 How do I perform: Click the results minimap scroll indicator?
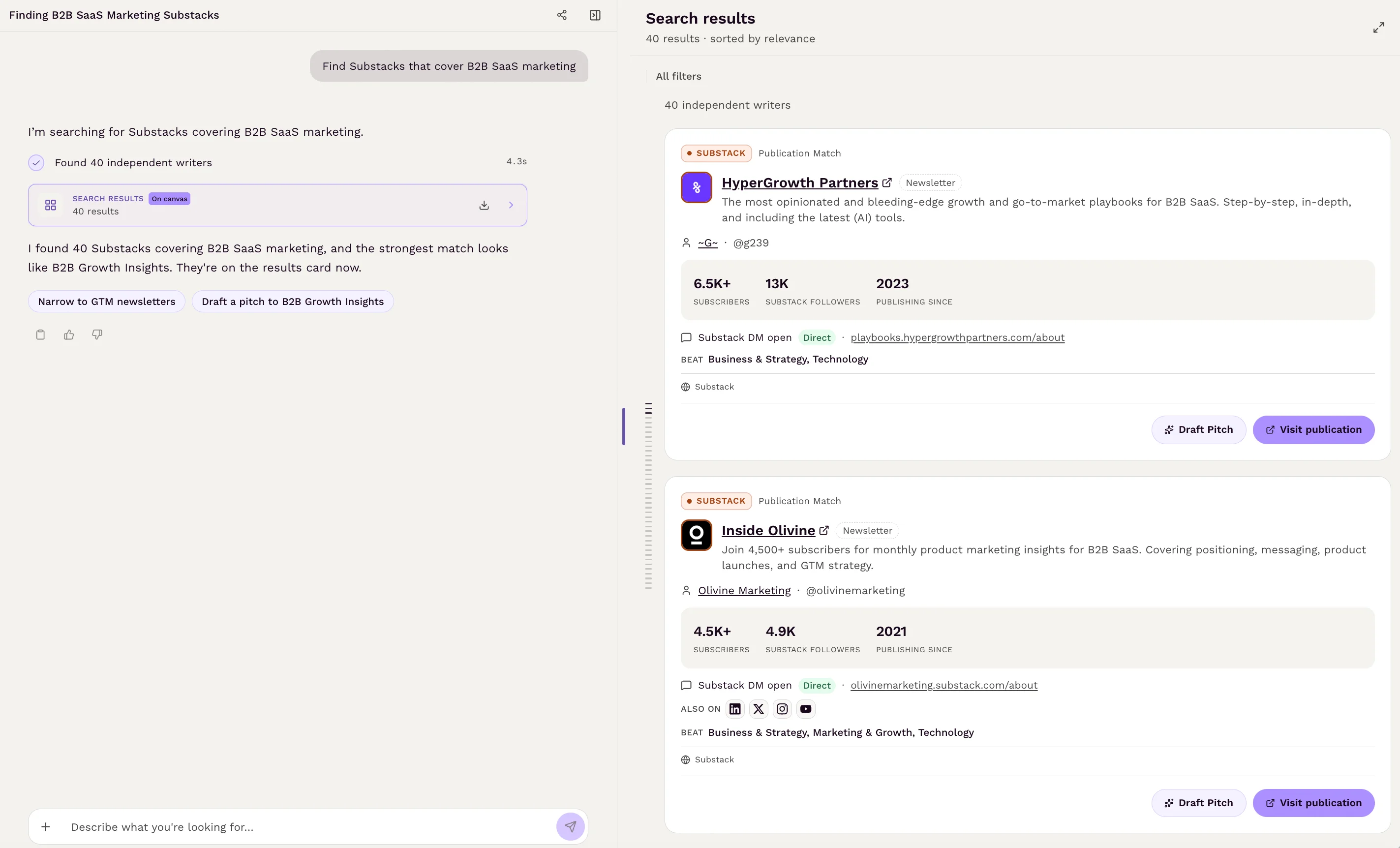coord(648,495)
